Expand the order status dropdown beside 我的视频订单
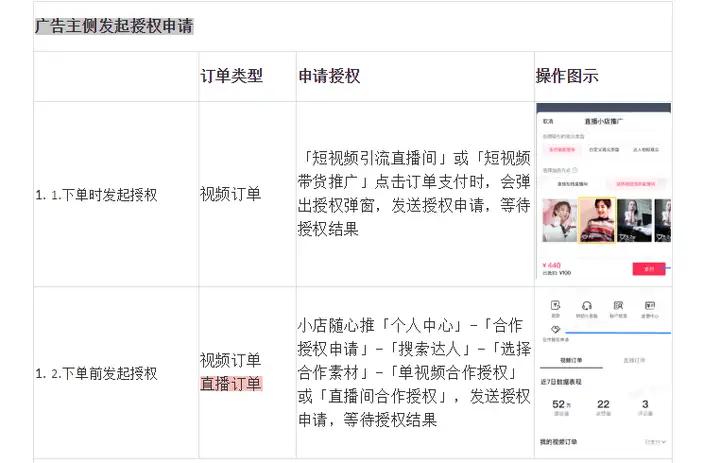 coord(655,442)
